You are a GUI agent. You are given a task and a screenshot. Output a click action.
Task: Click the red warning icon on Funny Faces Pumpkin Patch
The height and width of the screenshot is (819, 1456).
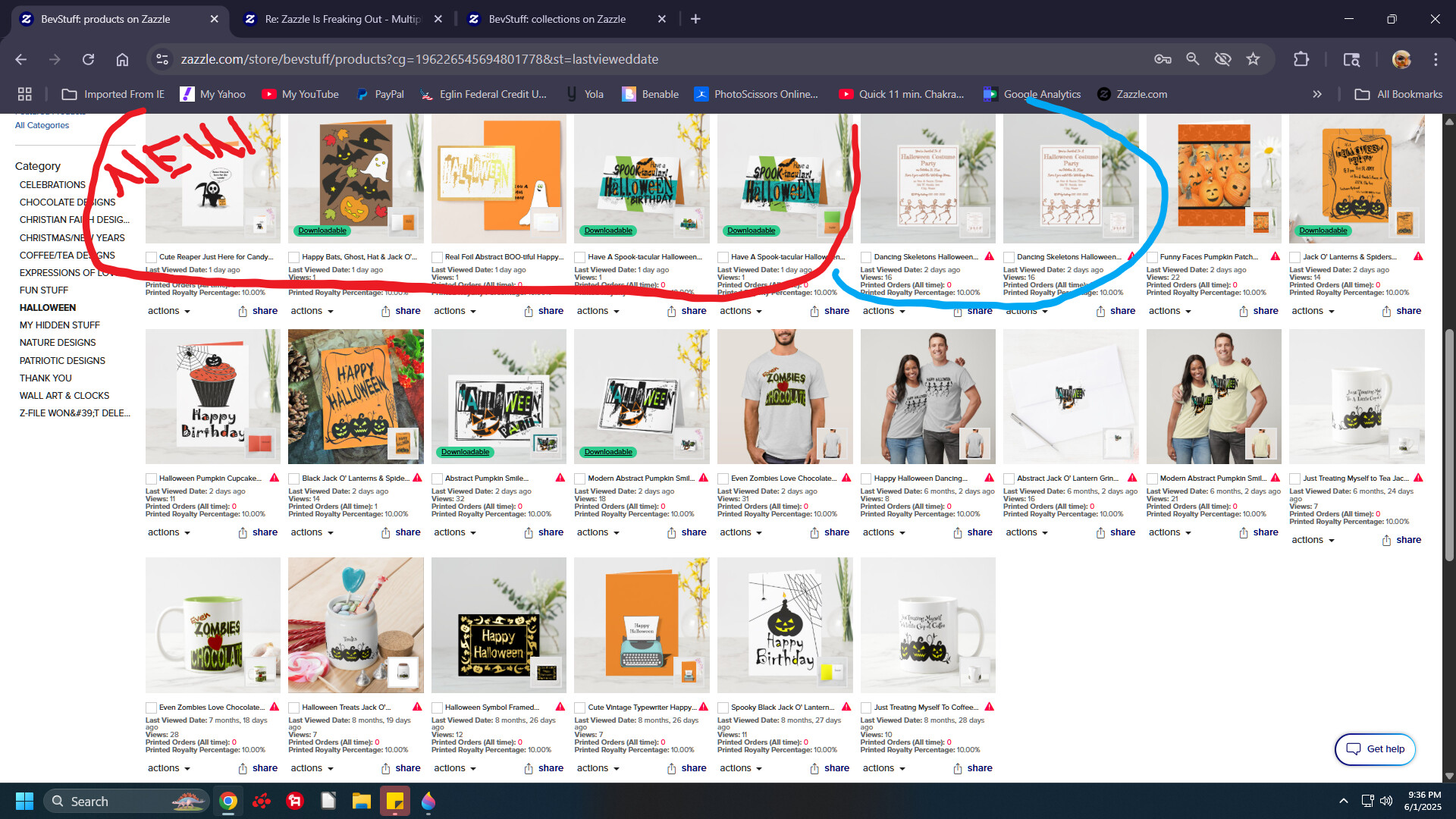click(x=1275, y=256)
